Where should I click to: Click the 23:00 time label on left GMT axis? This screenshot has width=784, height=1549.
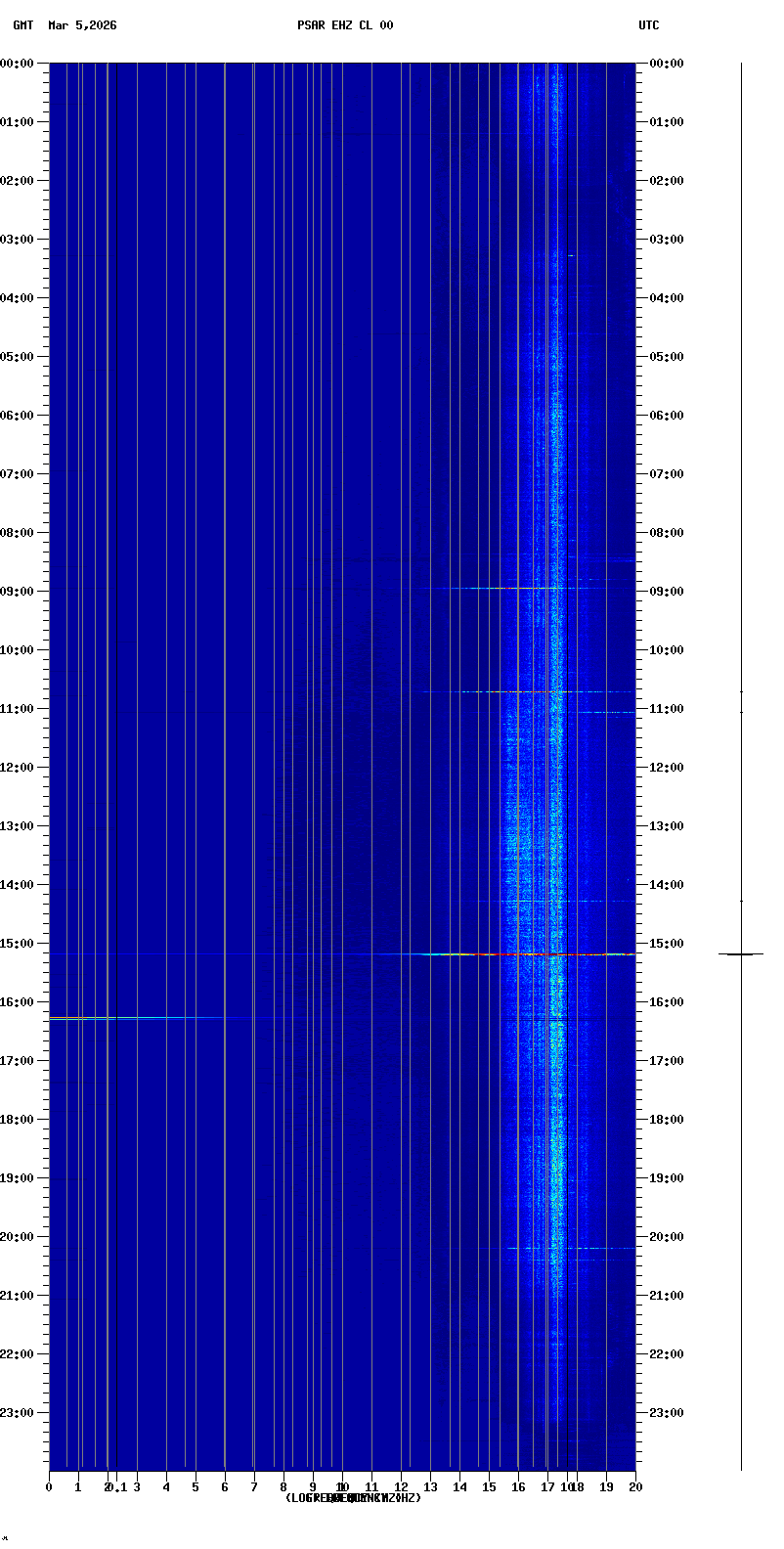[x=18, y=1413]
